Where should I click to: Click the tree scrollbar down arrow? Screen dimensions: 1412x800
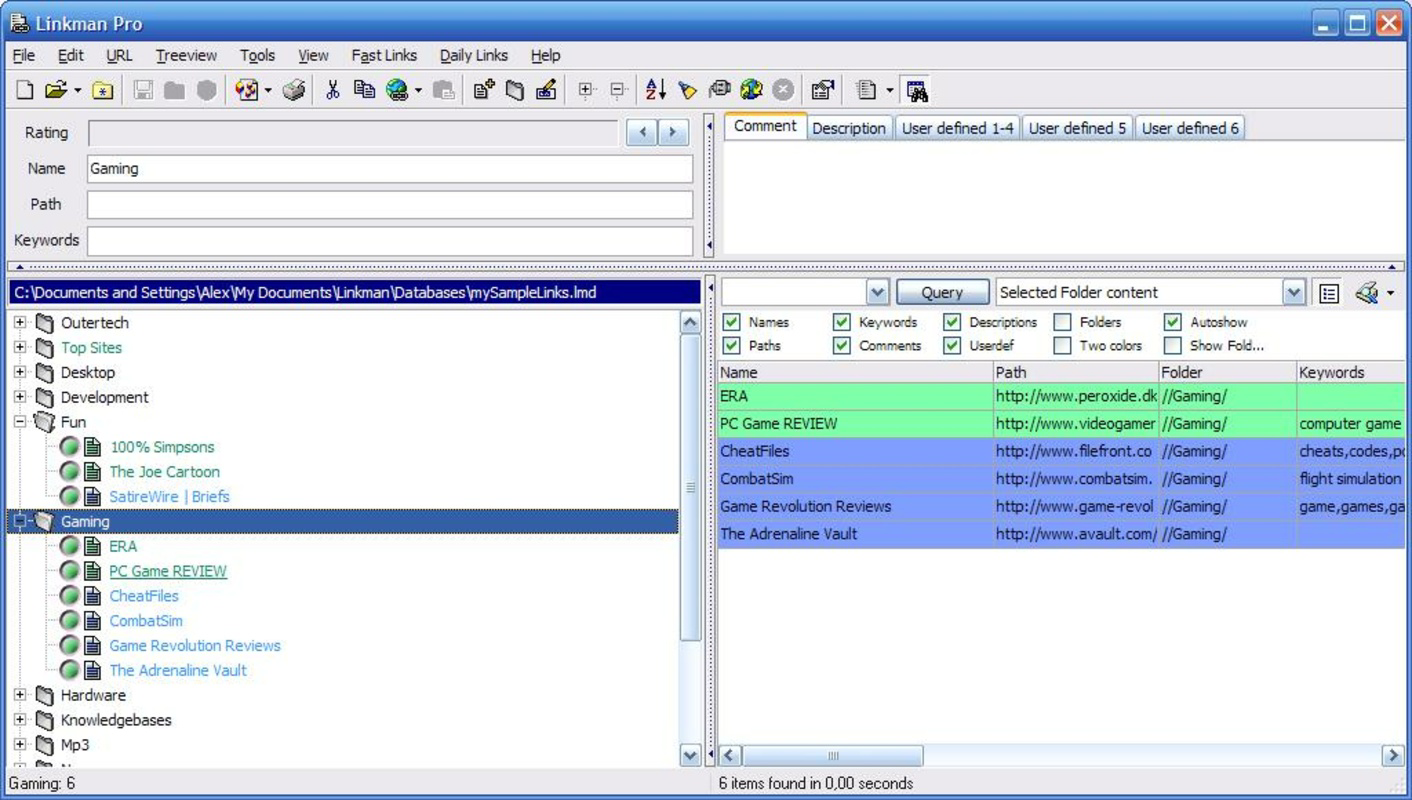690,755
